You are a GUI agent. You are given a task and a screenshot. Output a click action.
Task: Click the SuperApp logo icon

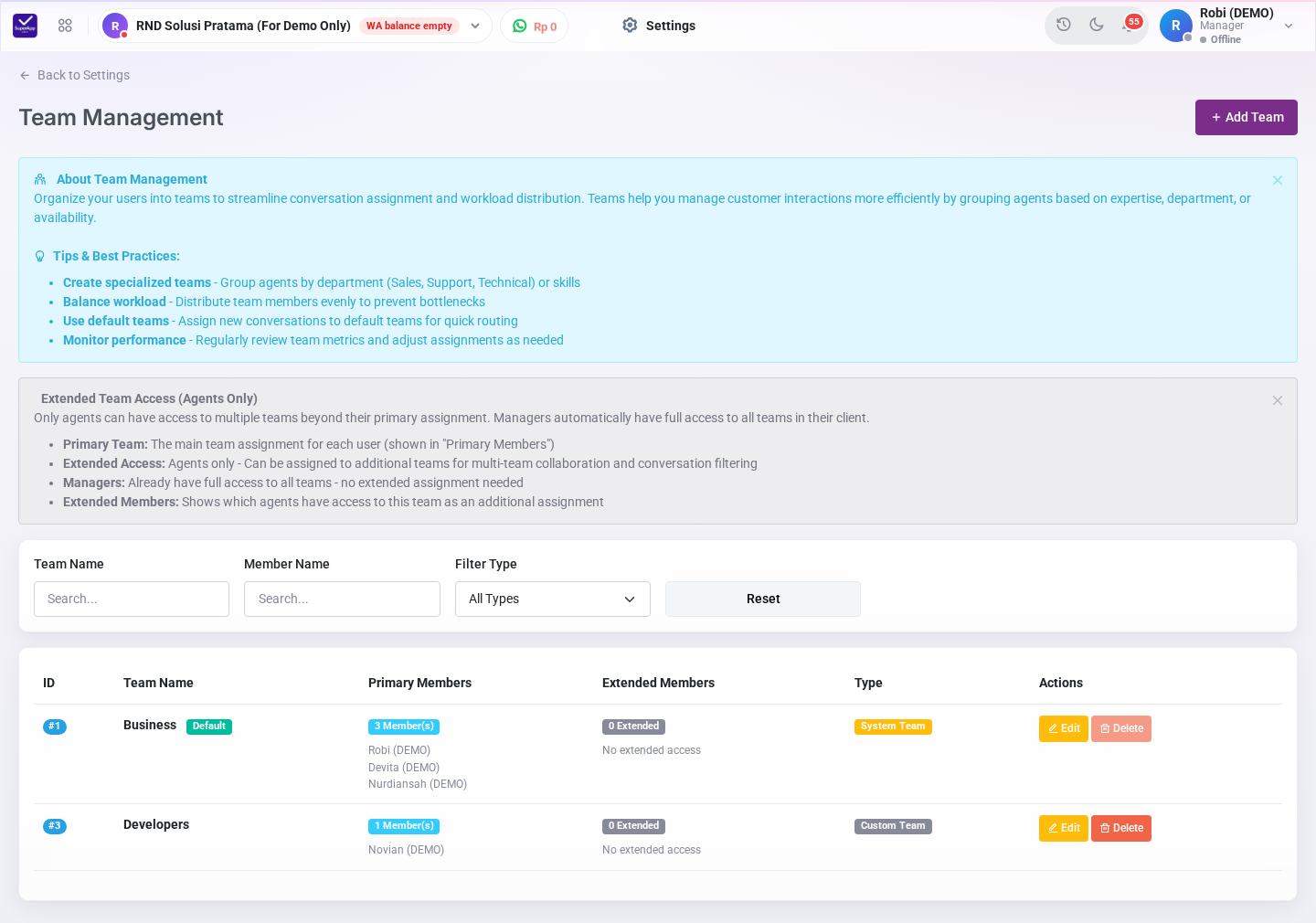(x=26, y=26)
